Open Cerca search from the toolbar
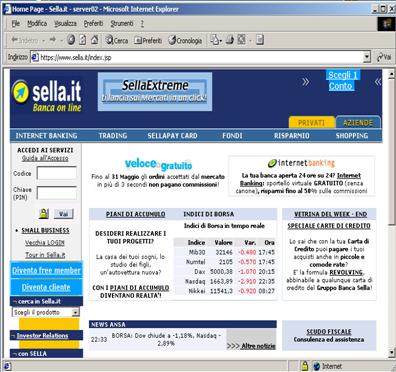The width and height of the screenshot is (396, 372). coord(117,40)
